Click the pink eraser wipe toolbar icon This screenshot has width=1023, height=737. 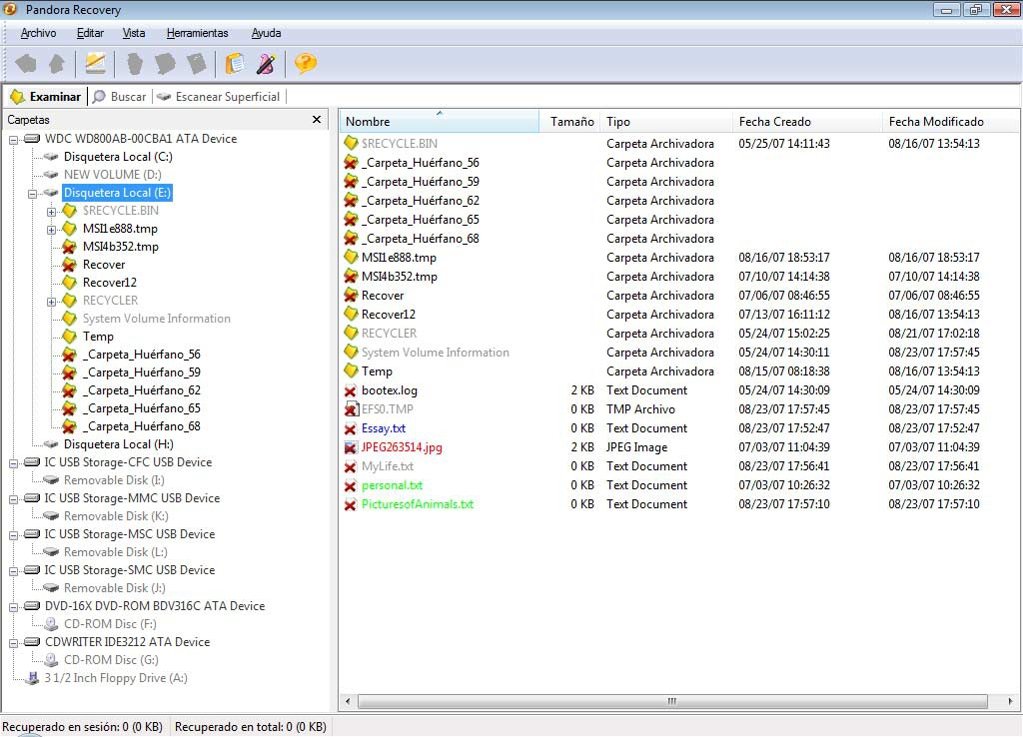pos(266,64)
